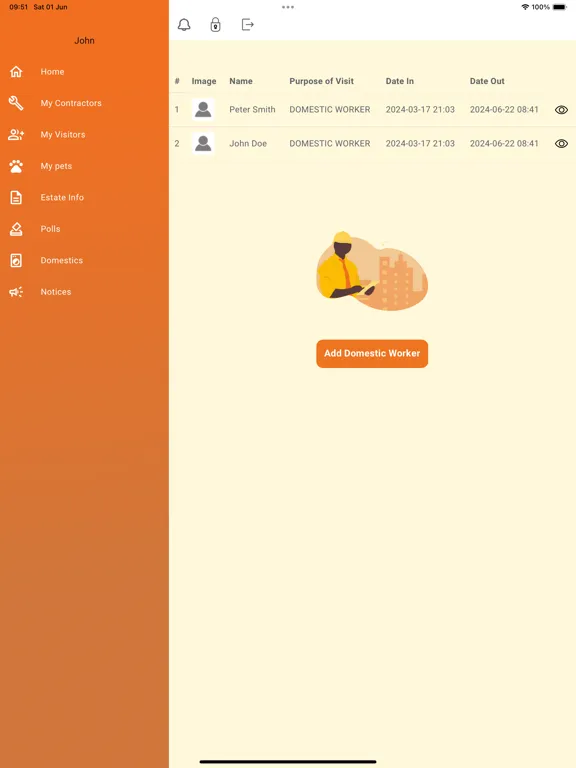Click DOMESTIC WORKER in Peter Smith's row

(x=330, y=109)
